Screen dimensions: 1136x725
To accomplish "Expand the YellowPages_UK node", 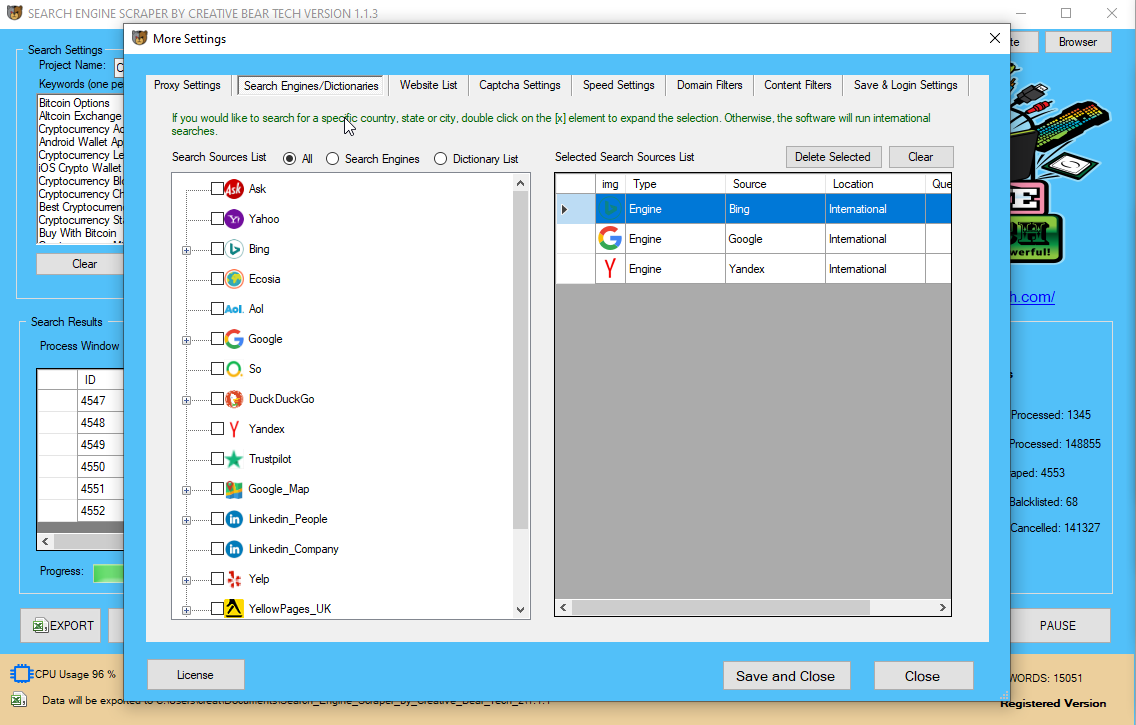I will pyautogui.click(x=185, y=609).
